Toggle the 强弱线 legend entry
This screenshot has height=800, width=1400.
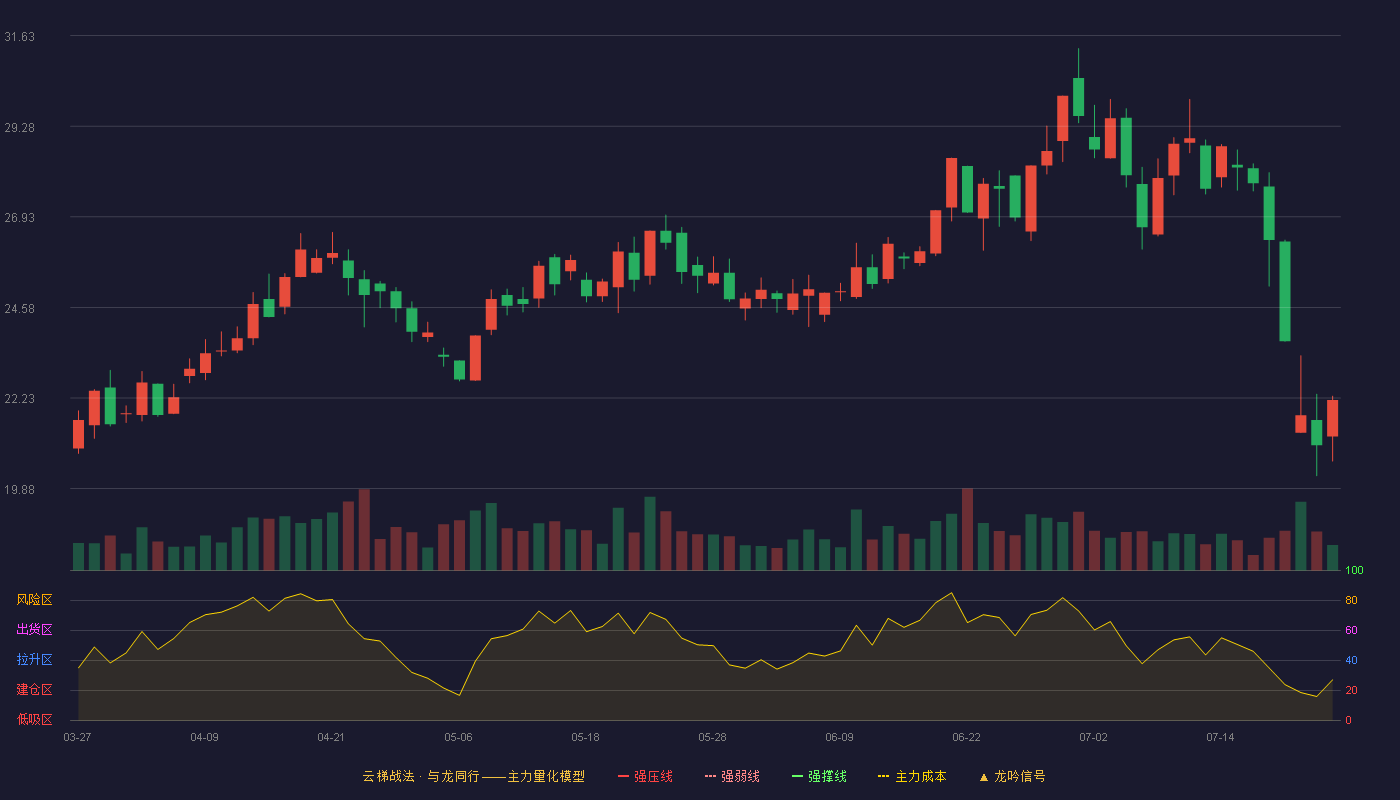732,776
